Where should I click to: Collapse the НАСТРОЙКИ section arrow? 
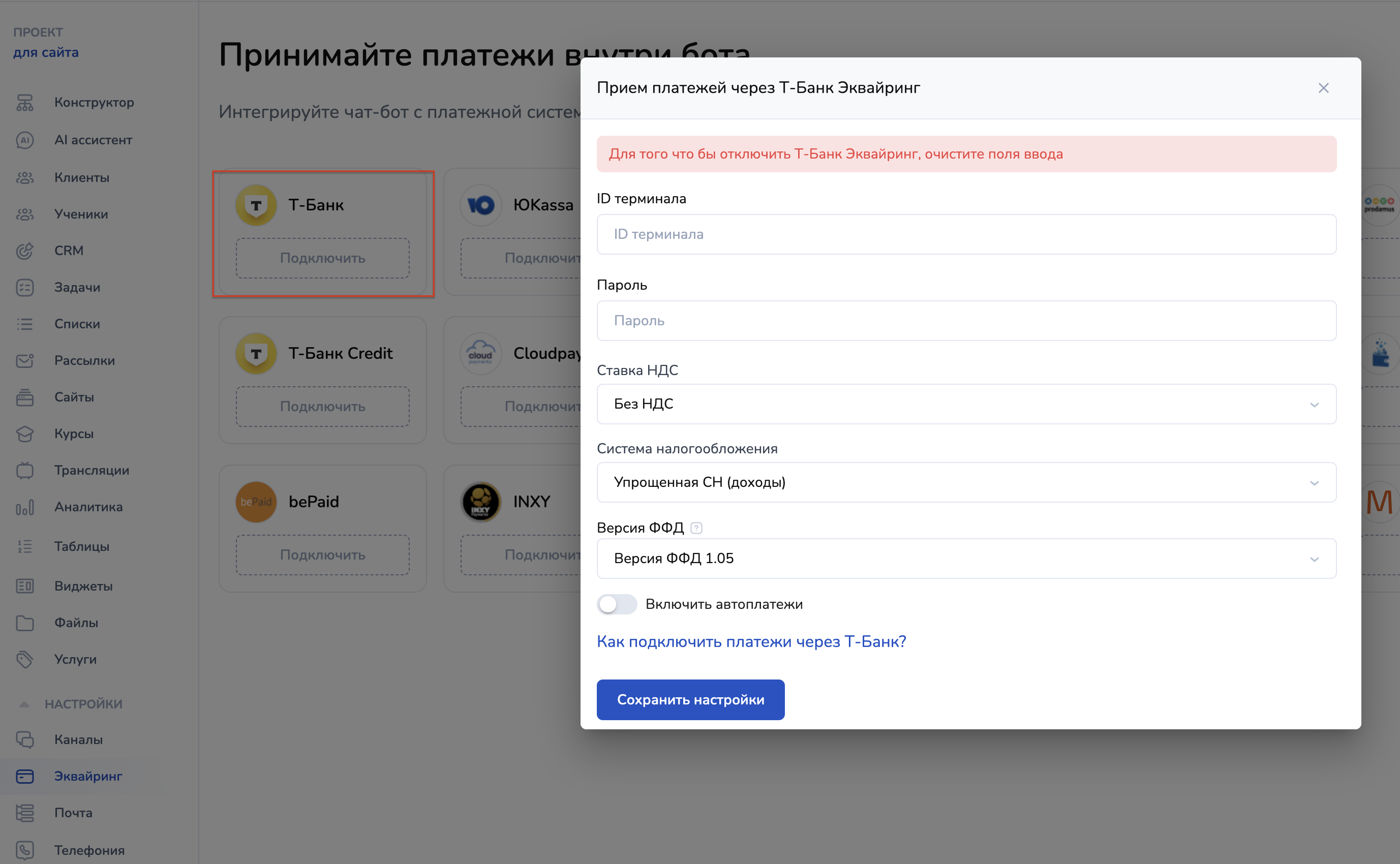pyautogui.click(x=24, y=704)
